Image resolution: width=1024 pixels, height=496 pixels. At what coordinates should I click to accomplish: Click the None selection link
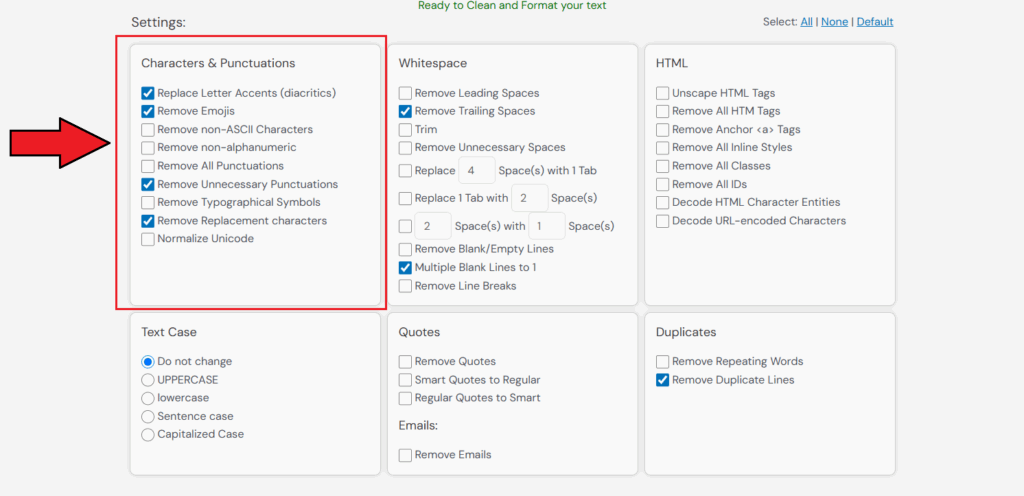pyautogui.click(x=834, y=22)
